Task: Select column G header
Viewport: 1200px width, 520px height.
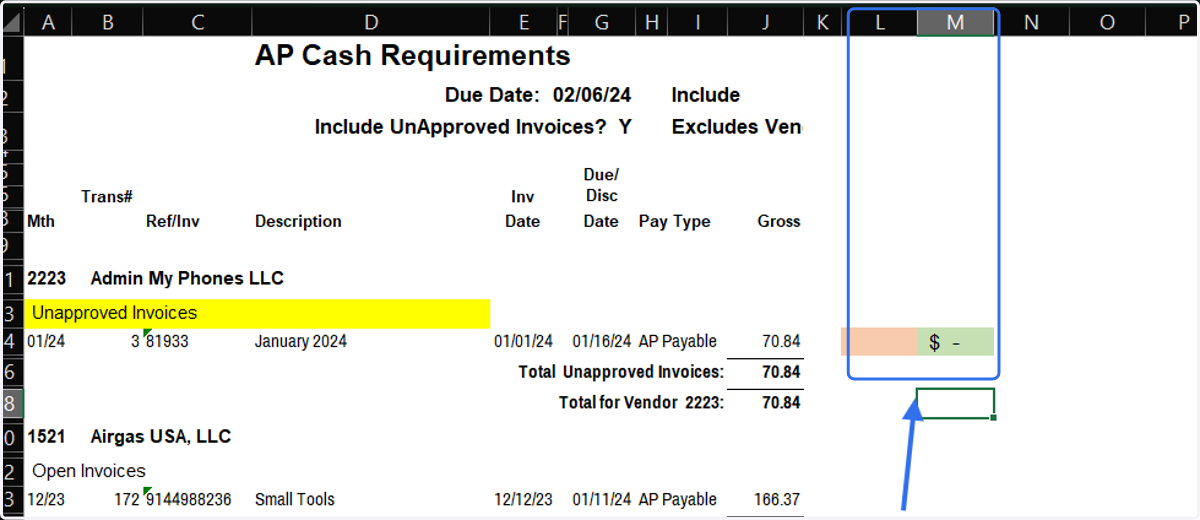Action: click(601, 22)
